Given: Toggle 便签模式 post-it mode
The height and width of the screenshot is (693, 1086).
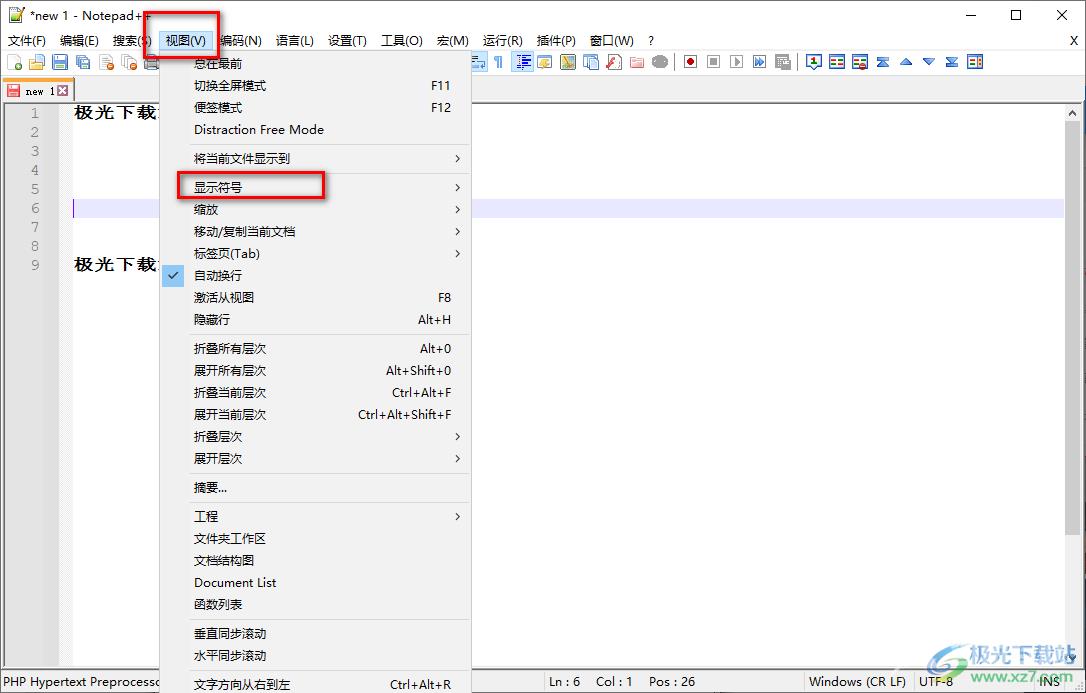Looking at the screenshot, I should [315, 108].
